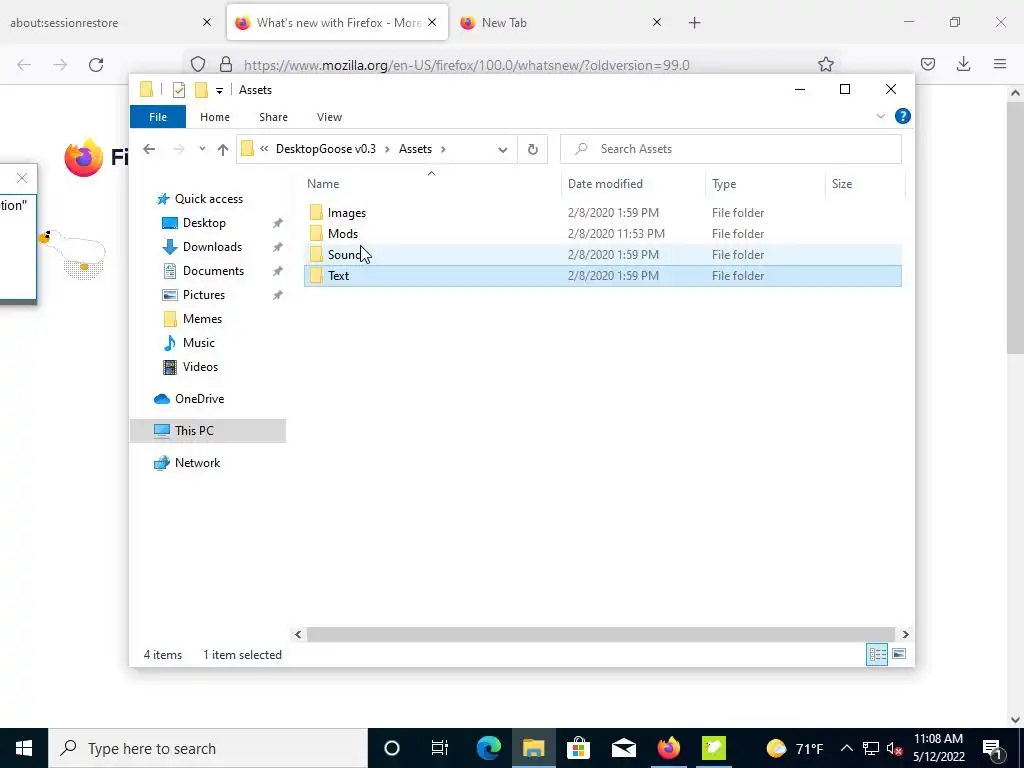Refresh the Assets folder view
Image resolution: width=1024 pixels, height=768 pixels.
click(x=533, y=149)
